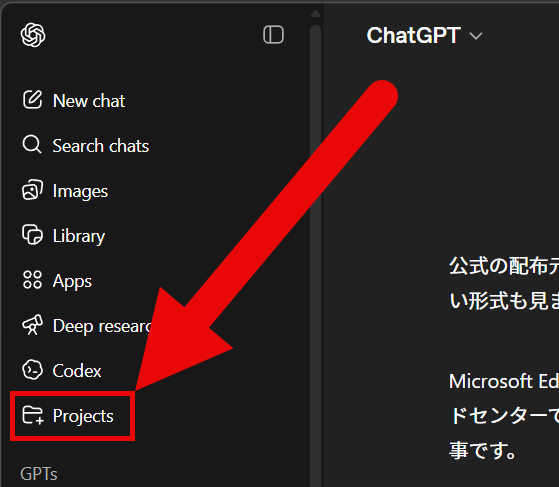Collapse the sidebar with the toggle icon
Viewport: 559px width, 487px height.
click(273, 35)
